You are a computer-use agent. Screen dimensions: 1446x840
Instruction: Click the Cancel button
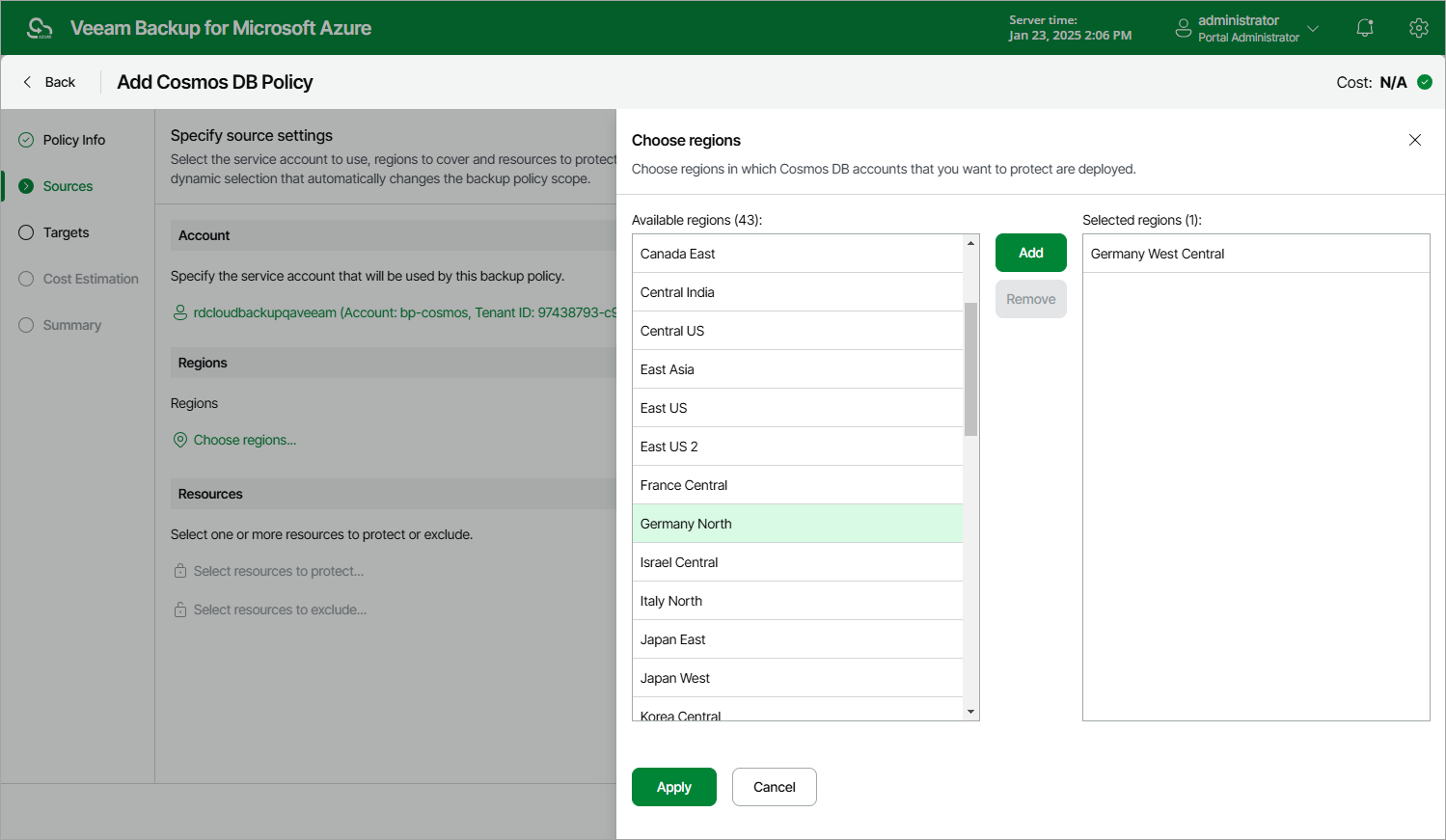point(775,787)
